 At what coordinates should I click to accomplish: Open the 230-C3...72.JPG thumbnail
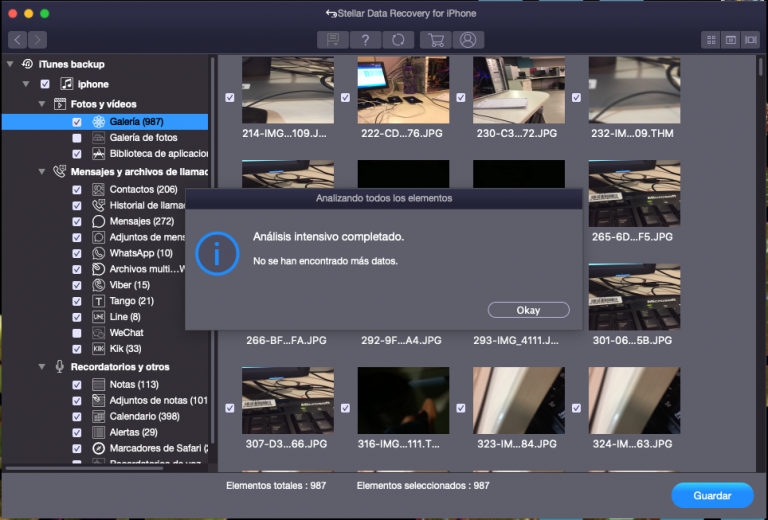click(519, 90)
